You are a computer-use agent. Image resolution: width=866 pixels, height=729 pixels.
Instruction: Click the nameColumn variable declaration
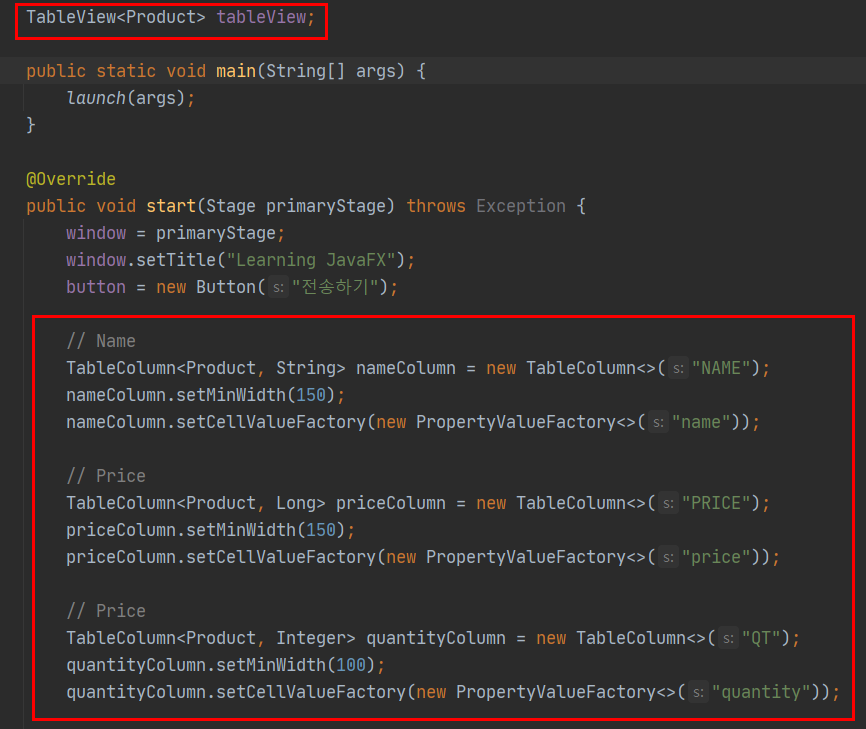coord(405,368)
